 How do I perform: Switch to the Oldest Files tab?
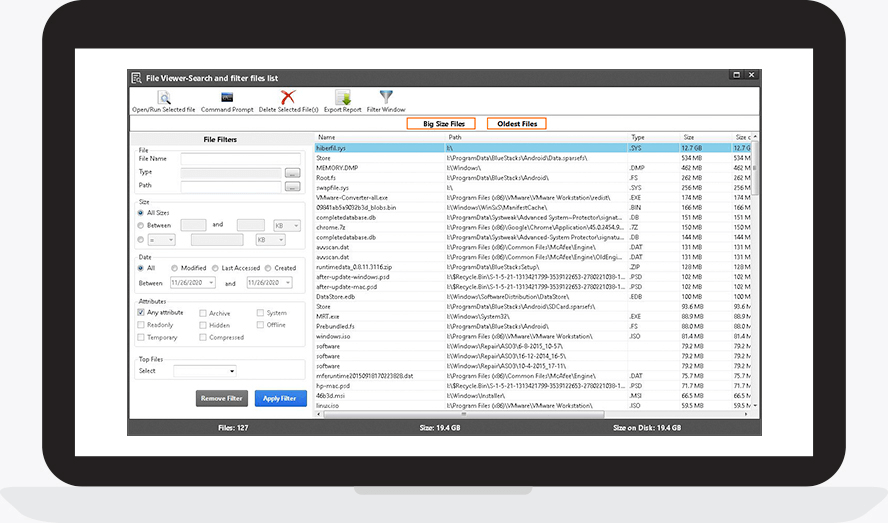(516, 124)
